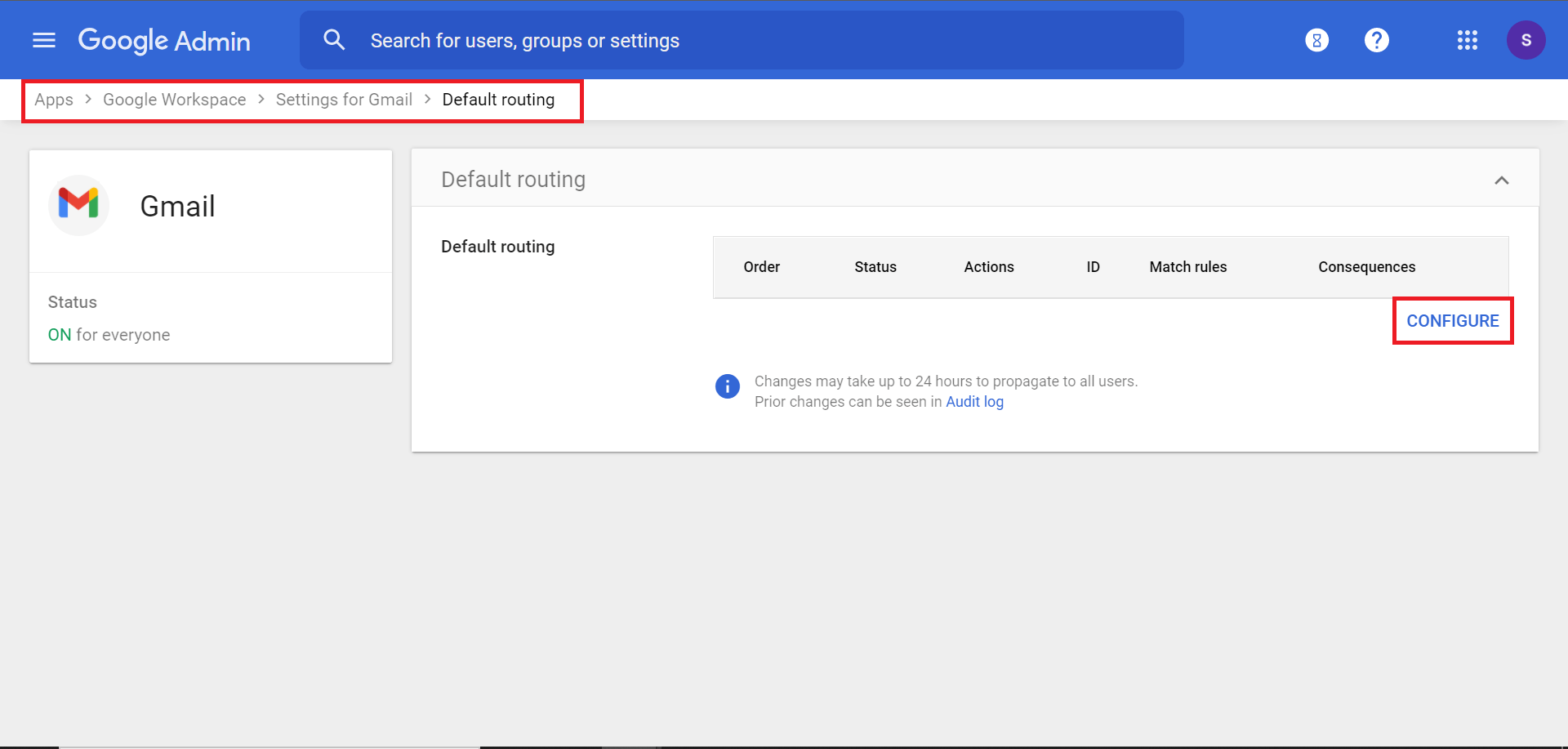This screenshot has width=1568, height=749.
Task: Focus the search users, groups or settings field
Action: (x=742, y=40)
